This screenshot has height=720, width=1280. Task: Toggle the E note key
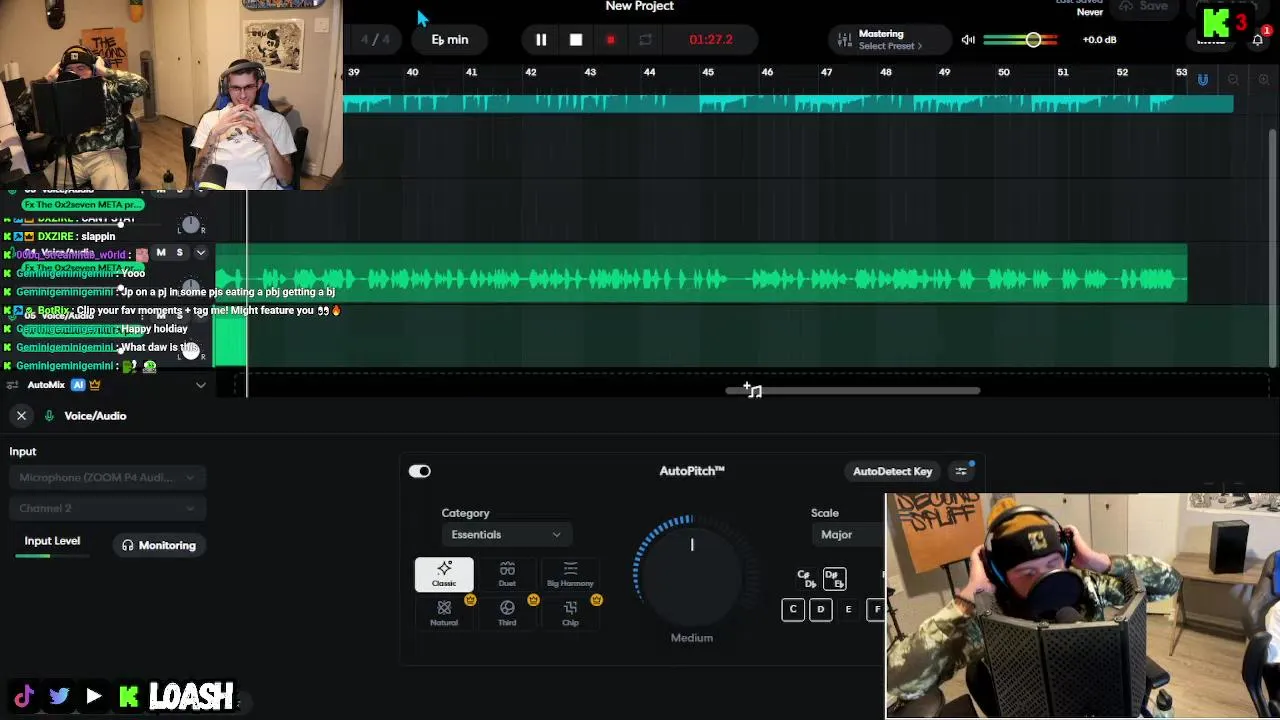click(x=848, y=609)
